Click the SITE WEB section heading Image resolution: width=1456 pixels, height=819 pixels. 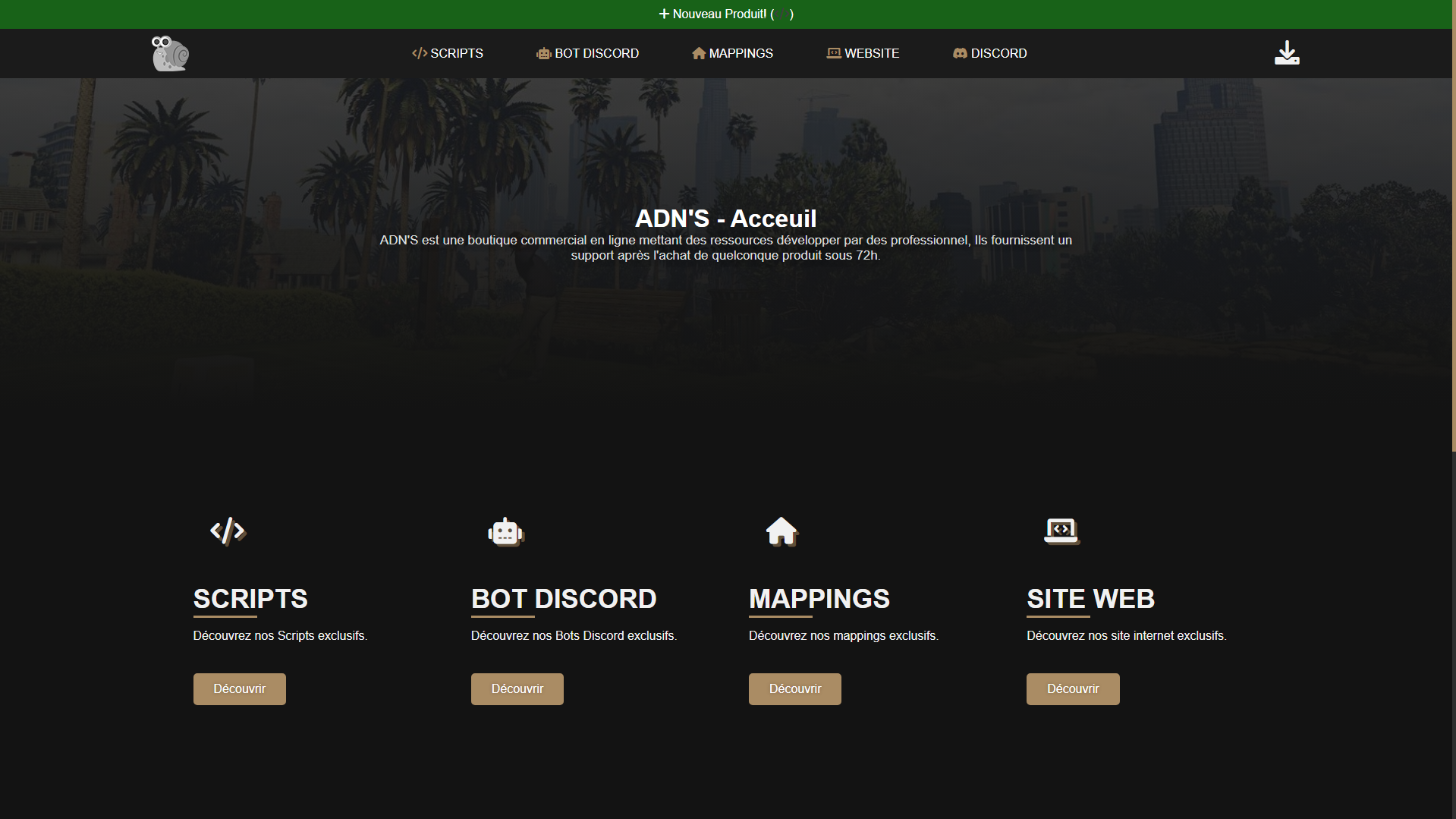point(1090,599)
